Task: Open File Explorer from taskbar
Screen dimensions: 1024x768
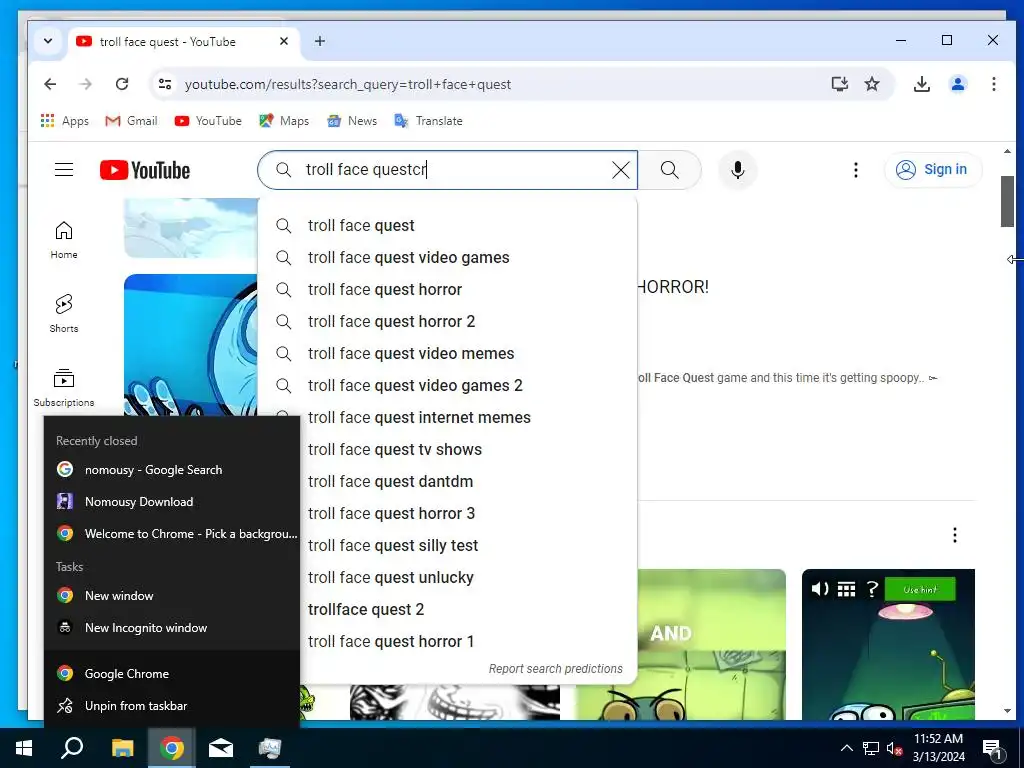Action: pos(122,748)
